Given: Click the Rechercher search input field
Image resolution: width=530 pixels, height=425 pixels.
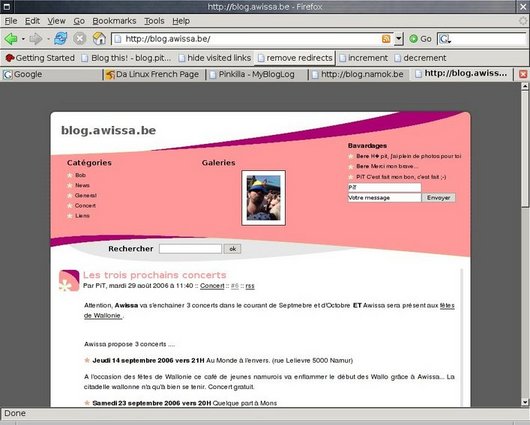Looking at the screenshot, I should point(190,249).
